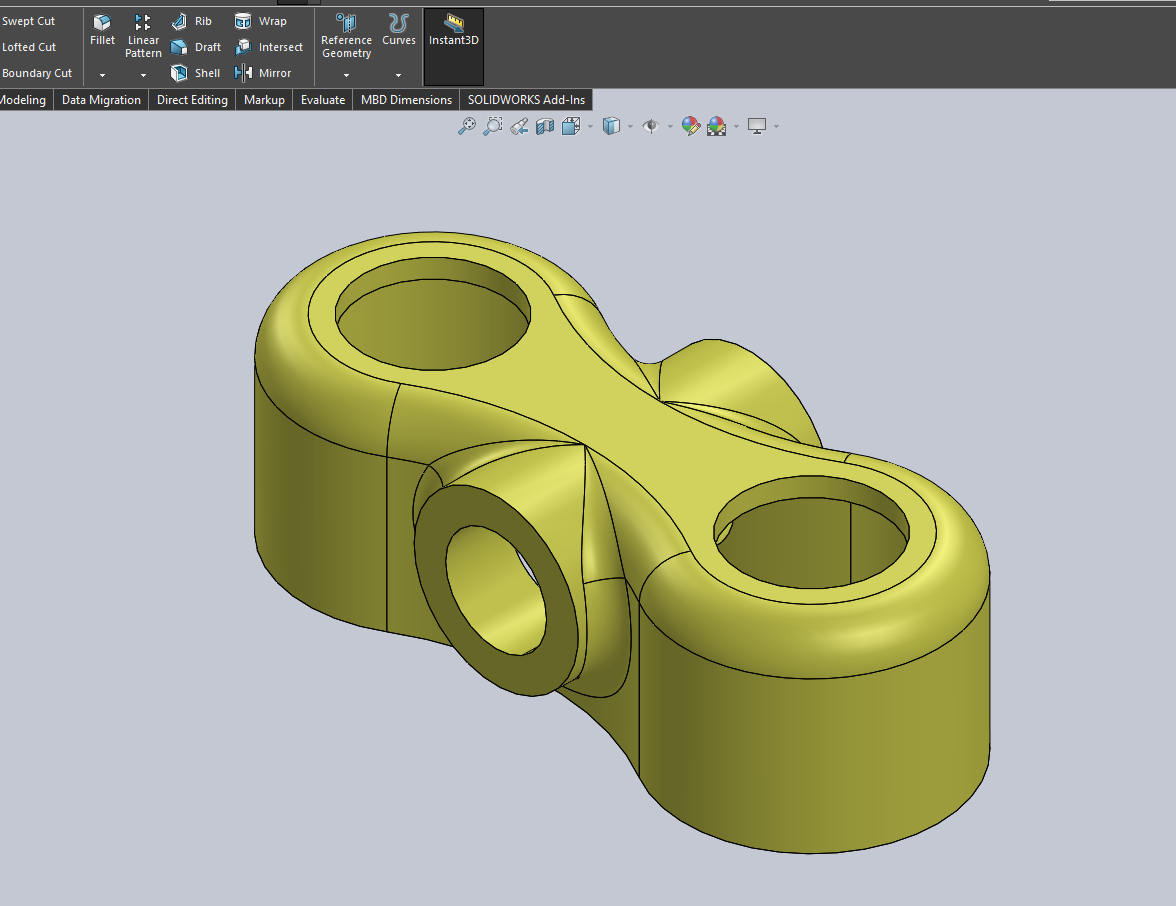This screenshot has width=1176, height=906.
Task: Activate the Section View tool
Action: (x=545, y=126)
